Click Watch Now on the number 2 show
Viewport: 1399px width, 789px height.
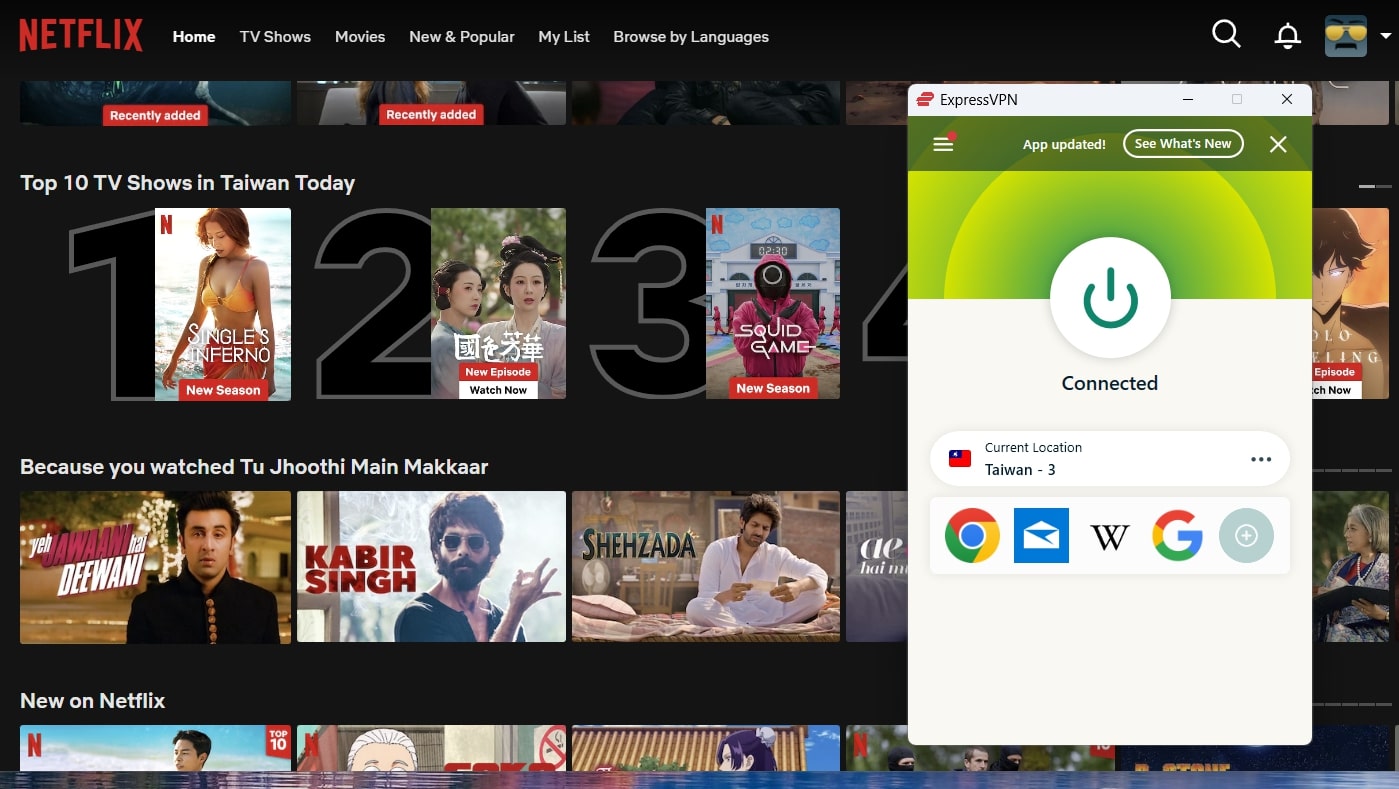click(498, 389)
